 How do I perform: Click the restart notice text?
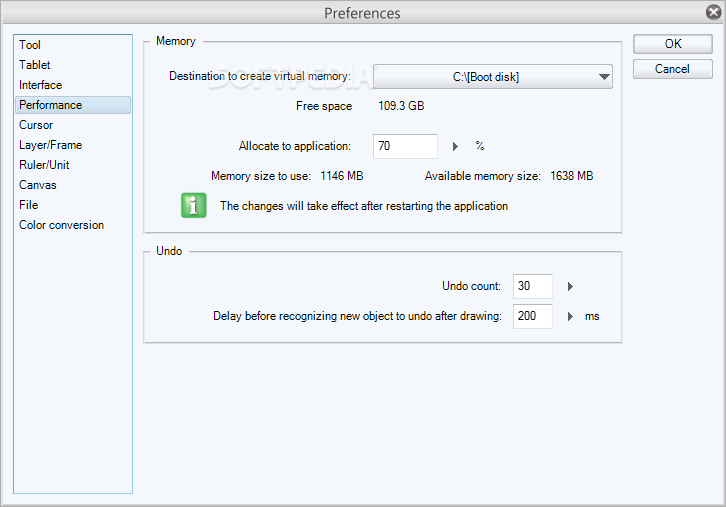pyautogui.click(x=364, y=206)
